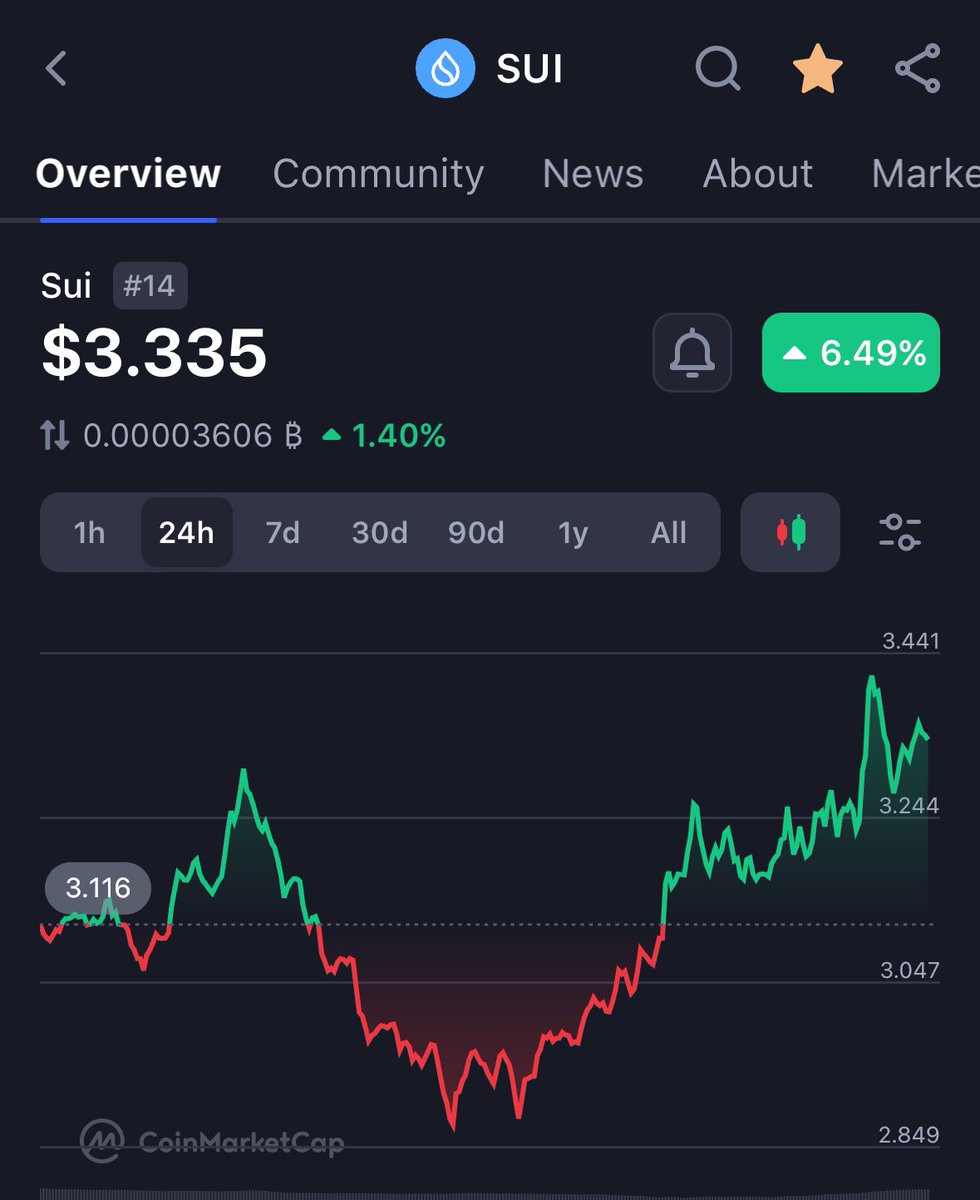Viewport: 980px width, 1200px height.
Task: Open the About tab
Action: tap(757, 174)
